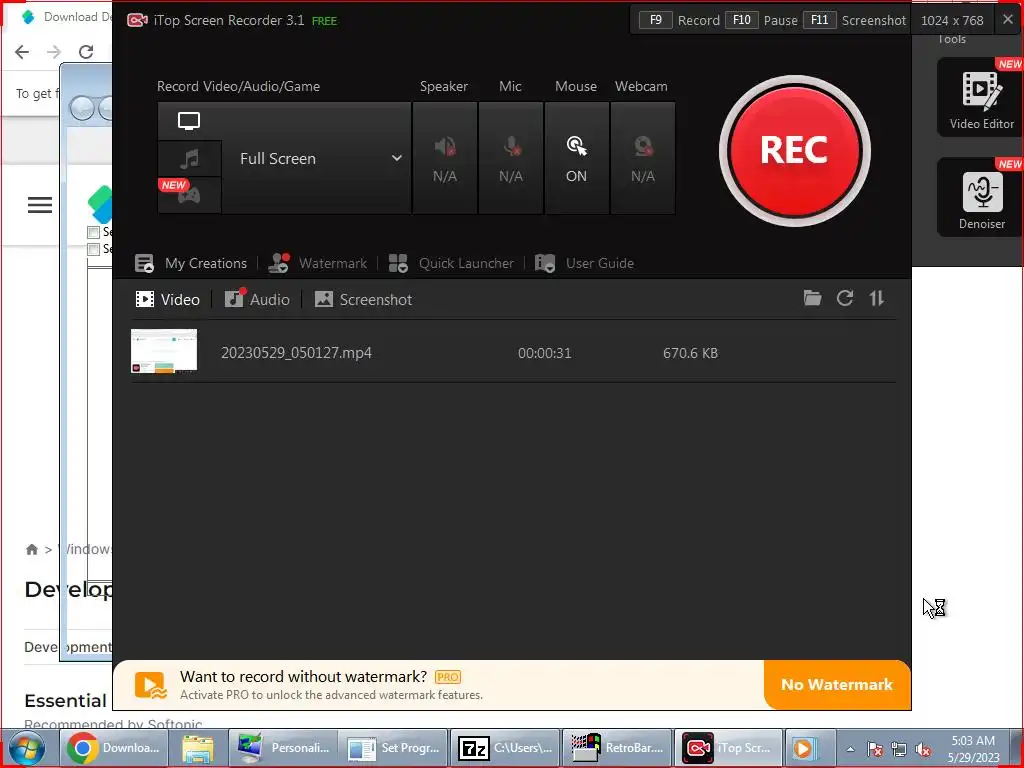1024x768 pixels.
Task: Open the muted volume tray icon
Action: [x=923, y=749]
